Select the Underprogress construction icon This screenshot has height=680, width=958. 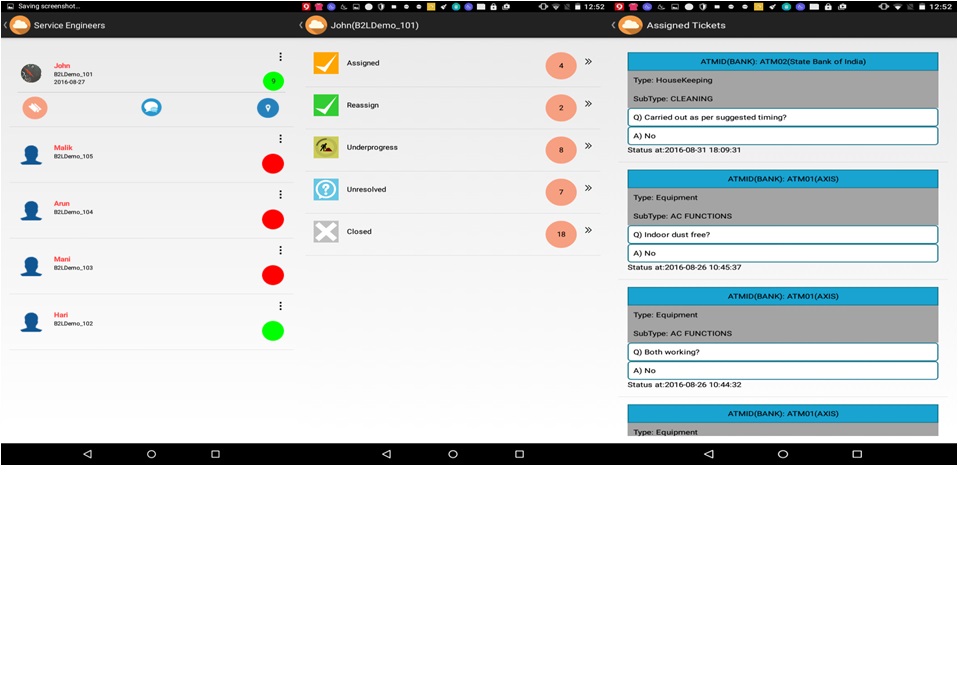(326, 147)
